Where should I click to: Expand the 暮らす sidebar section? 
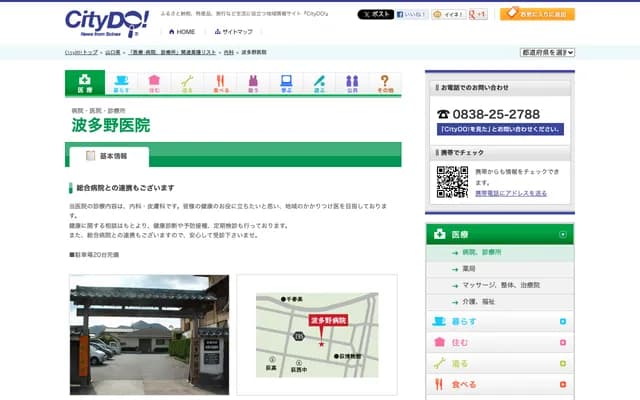point(563,321)
